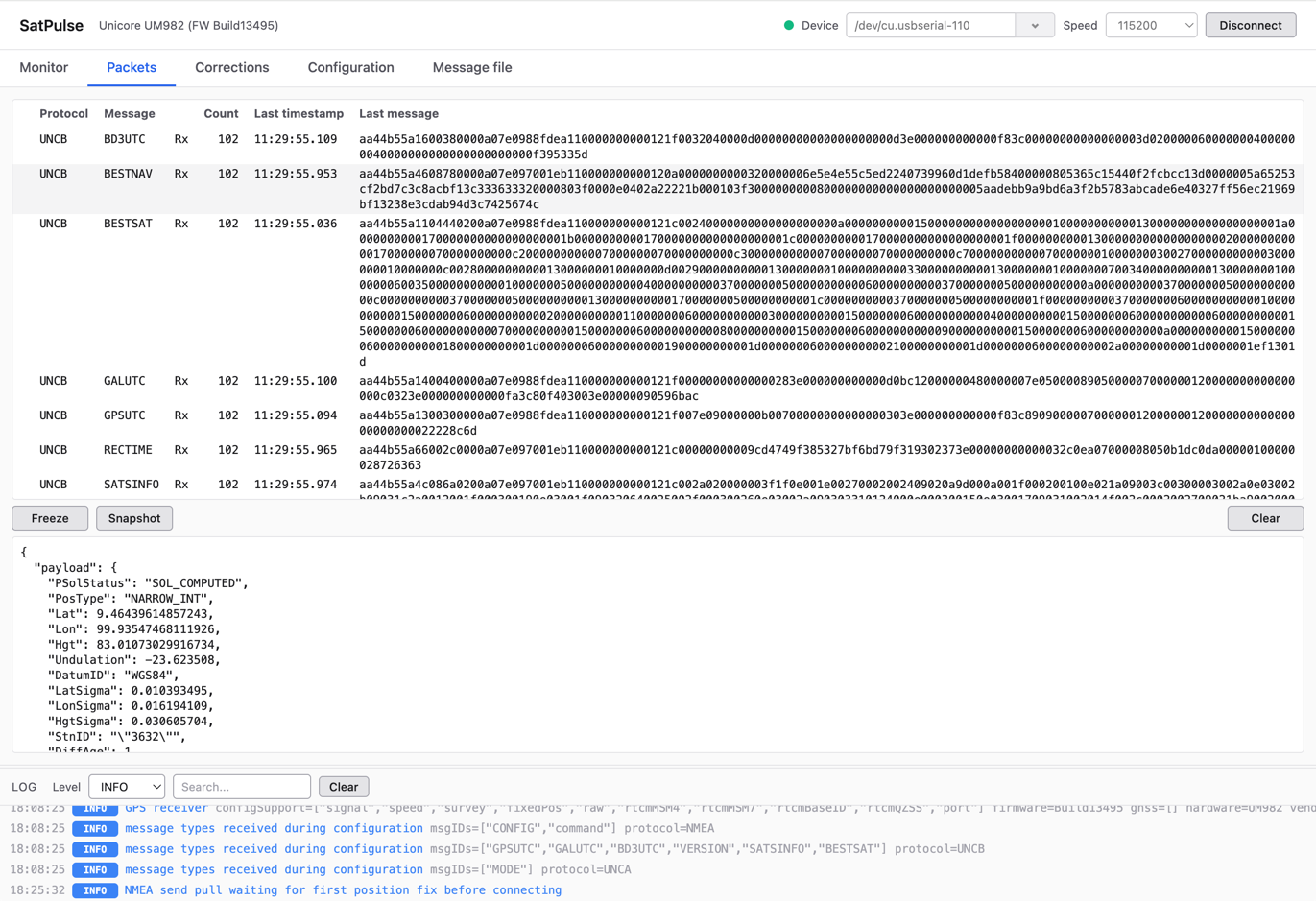The image size is (1316, 901).
Task: Click log entry with msgIDs MODE protocol UNCA
Action: point(378,869)
